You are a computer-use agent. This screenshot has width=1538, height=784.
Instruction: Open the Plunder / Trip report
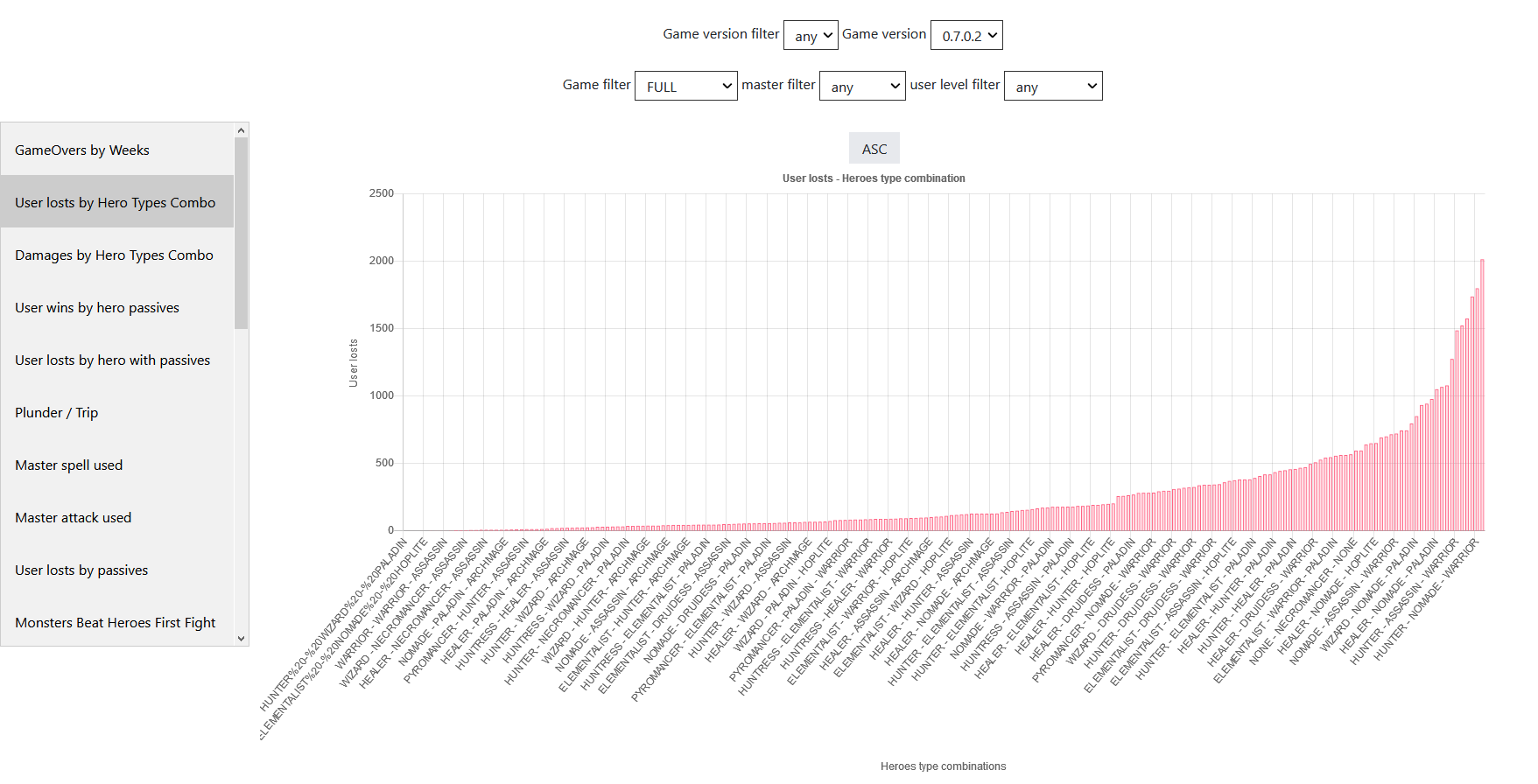tap(56, 413)
